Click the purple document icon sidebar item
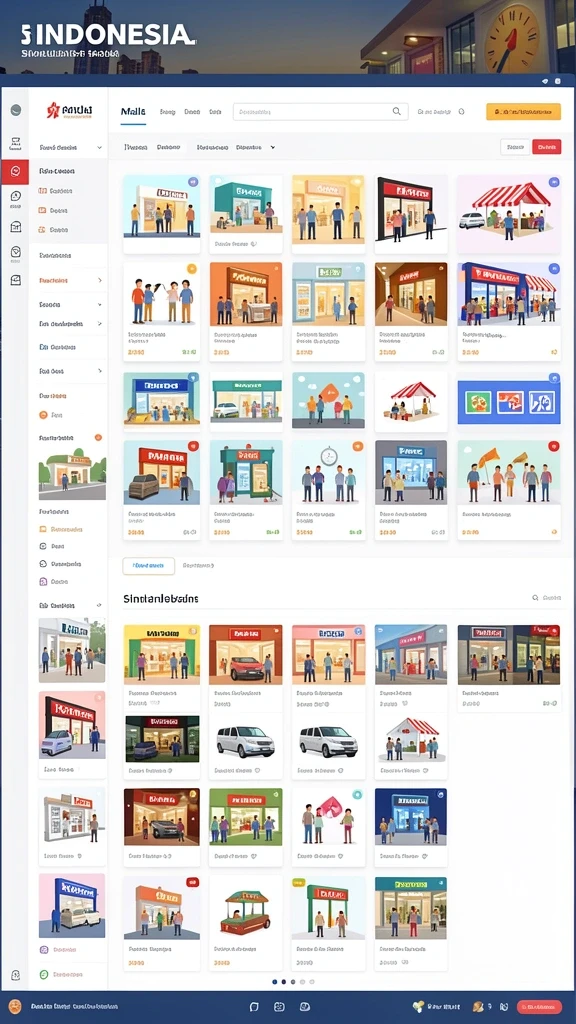Viewport: 576px width, 1024px height. pyautogui.click(x=43, y=581)
